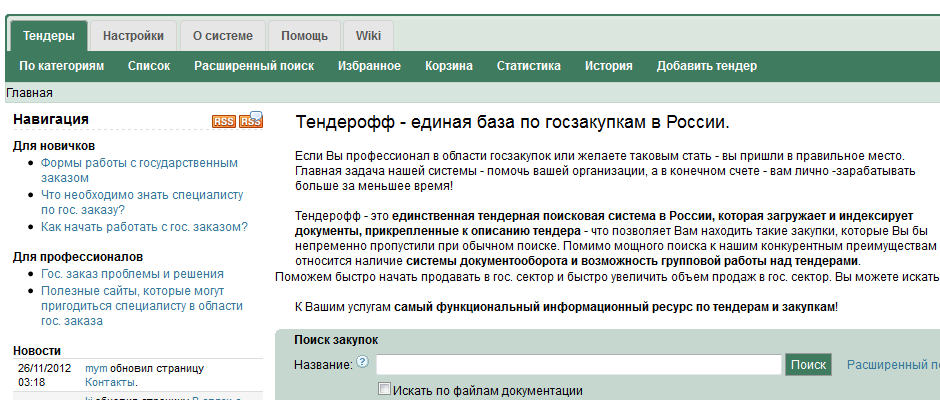Open Полезные сайты link

[x=141, y=306]
